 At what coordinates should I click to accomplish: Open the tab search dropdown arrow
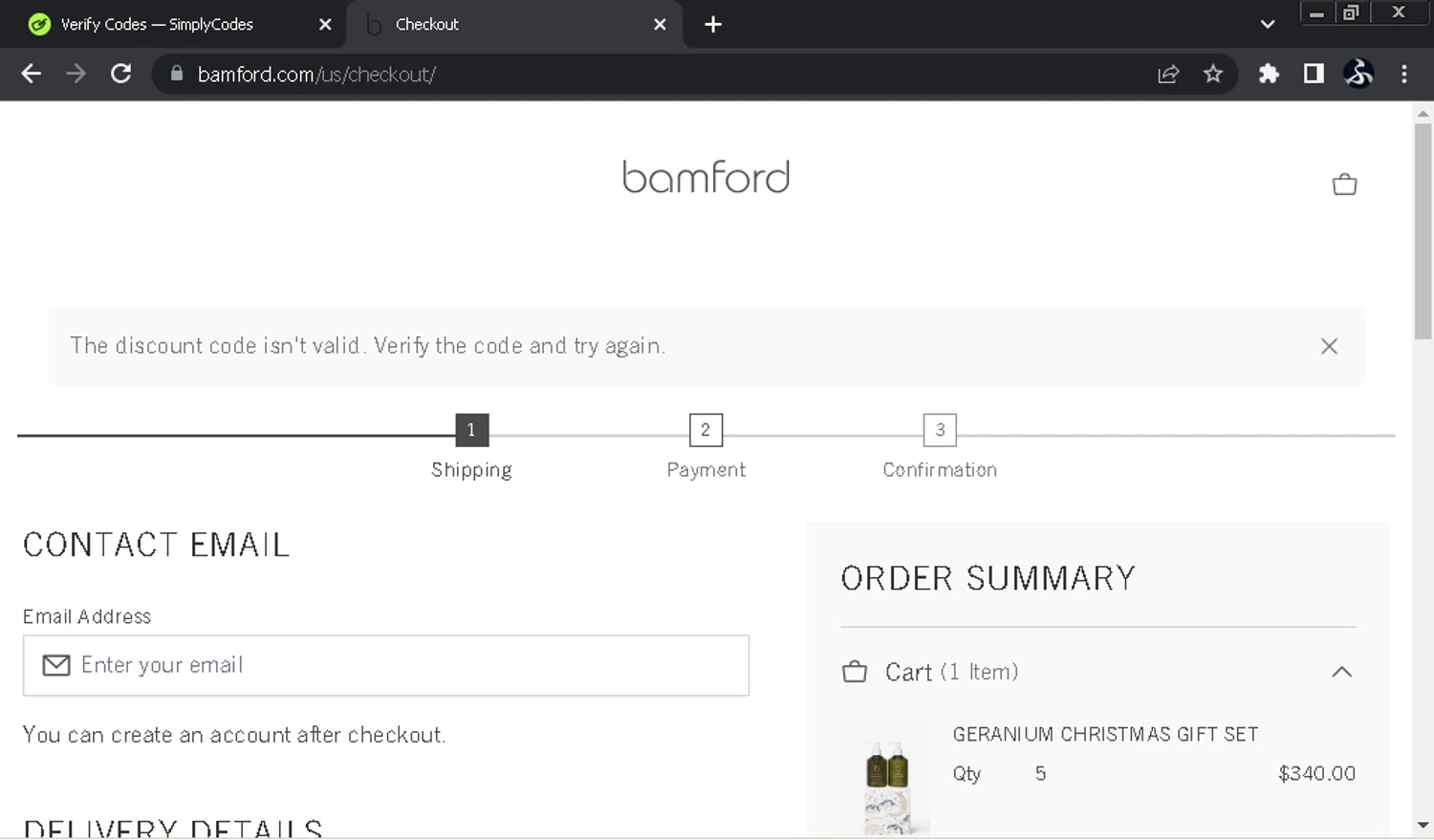(x=1268, y=24)
